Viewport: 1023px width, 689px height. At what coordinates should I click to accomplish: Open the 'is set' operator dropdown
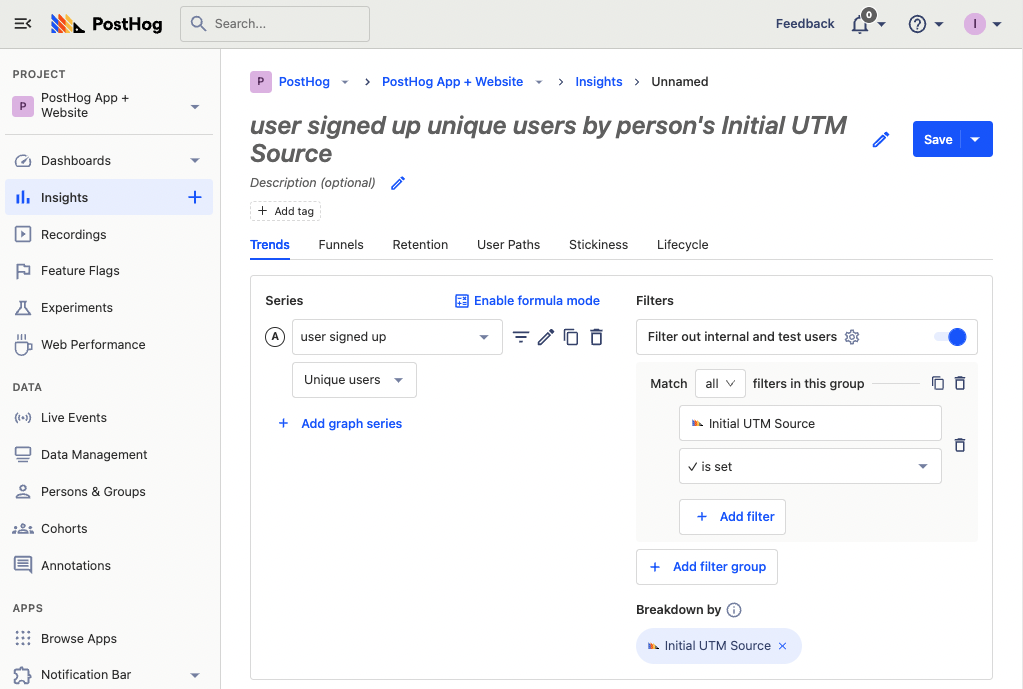(810, 466)
